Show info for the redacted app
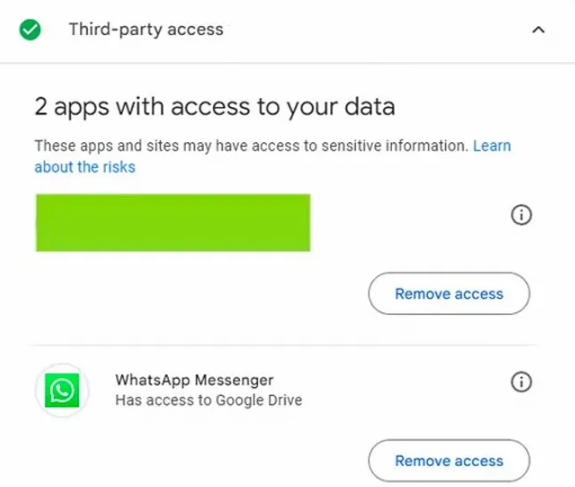Image resolution: width=575 pixels, height=487 pixels. [521, 215]
